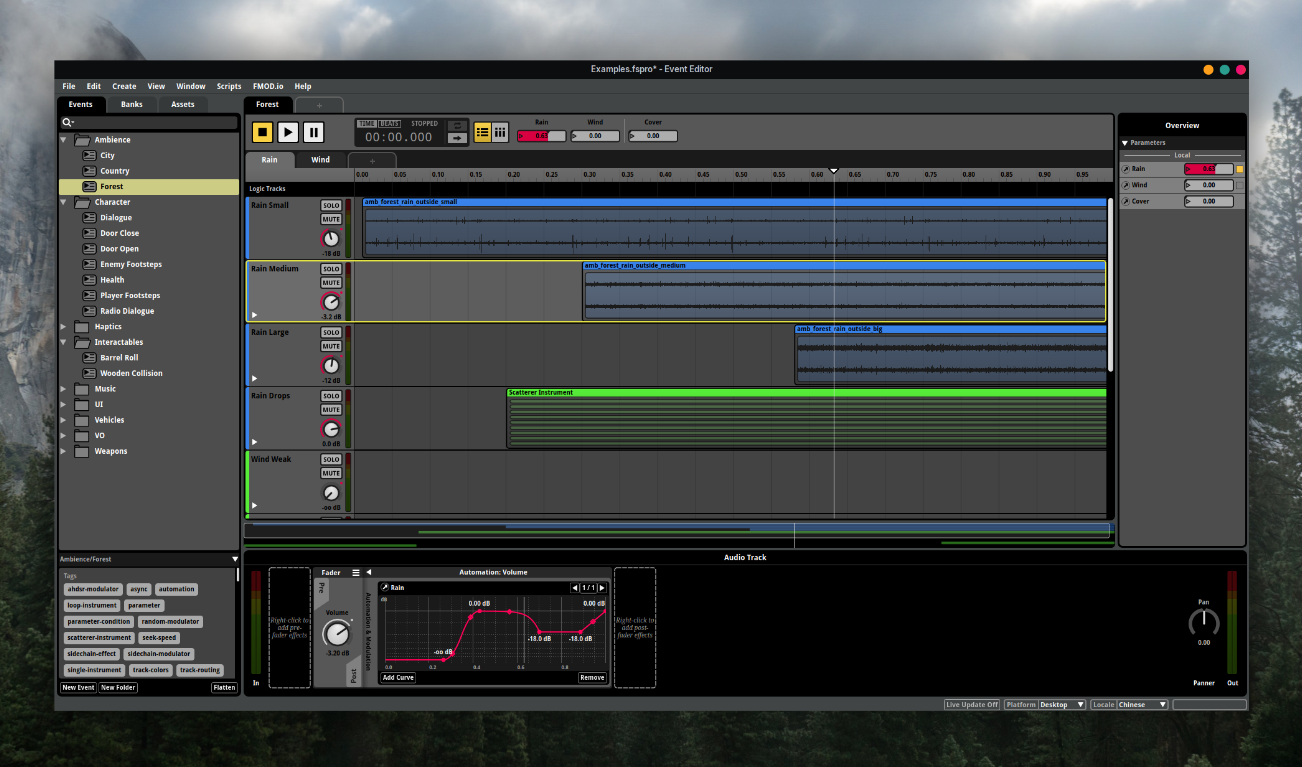
Task: Mute the Rain Medium track
Action: coord(331,283)
